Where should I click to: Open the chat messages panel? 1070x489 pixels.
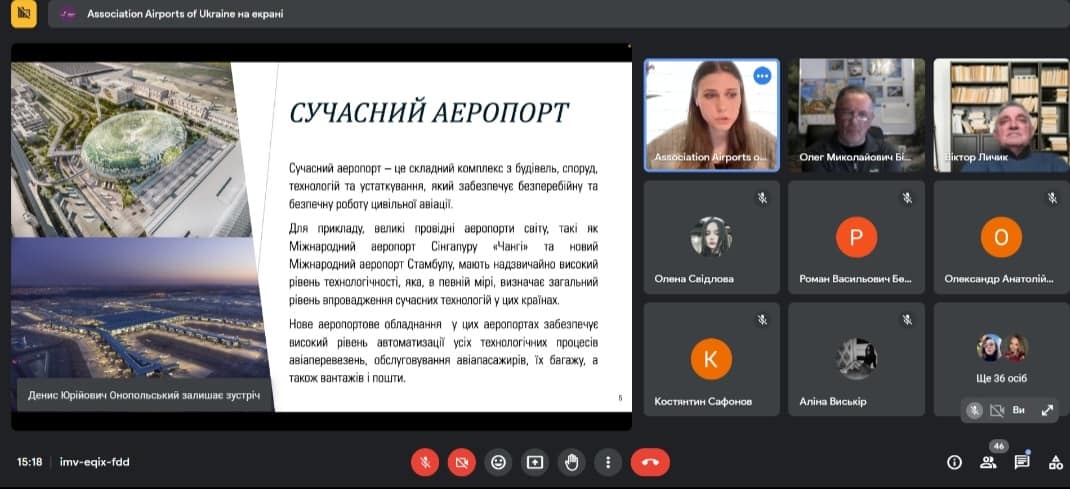tap(1022, 462)
